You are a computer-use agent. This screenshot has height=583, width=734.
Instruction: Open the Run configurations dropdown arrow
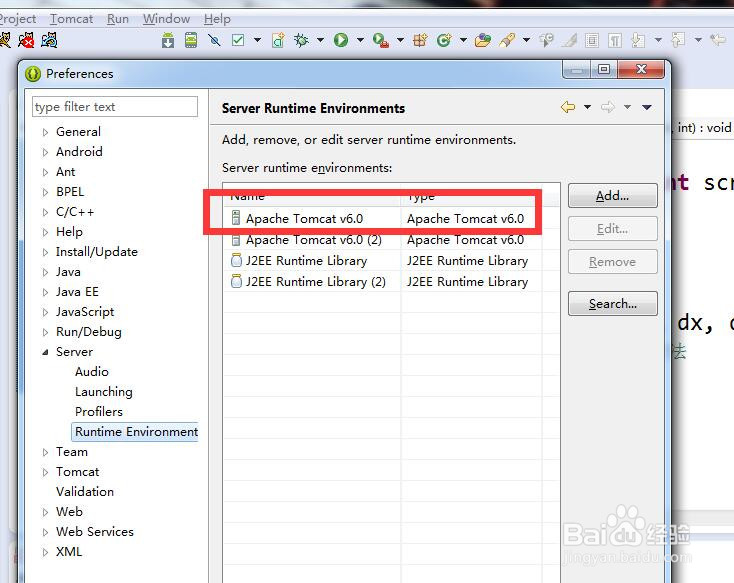tap(360, 40)
